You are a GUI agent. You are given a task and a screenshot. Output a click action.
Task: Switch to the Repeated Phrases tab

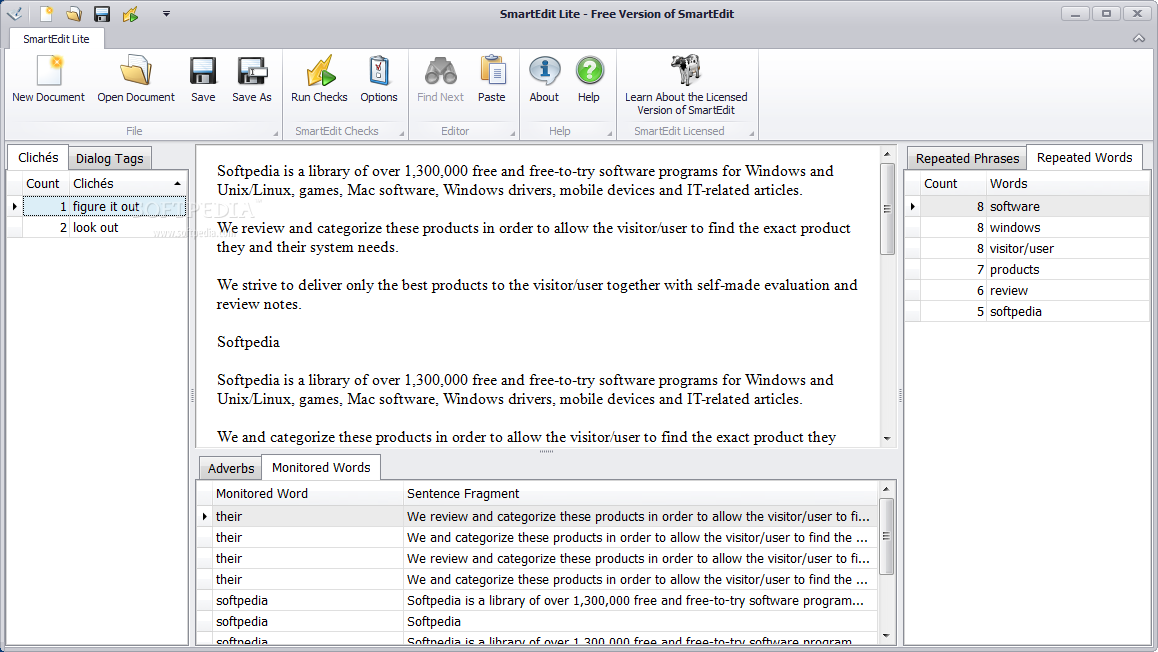pyautogui.click(x=967, y=159)
